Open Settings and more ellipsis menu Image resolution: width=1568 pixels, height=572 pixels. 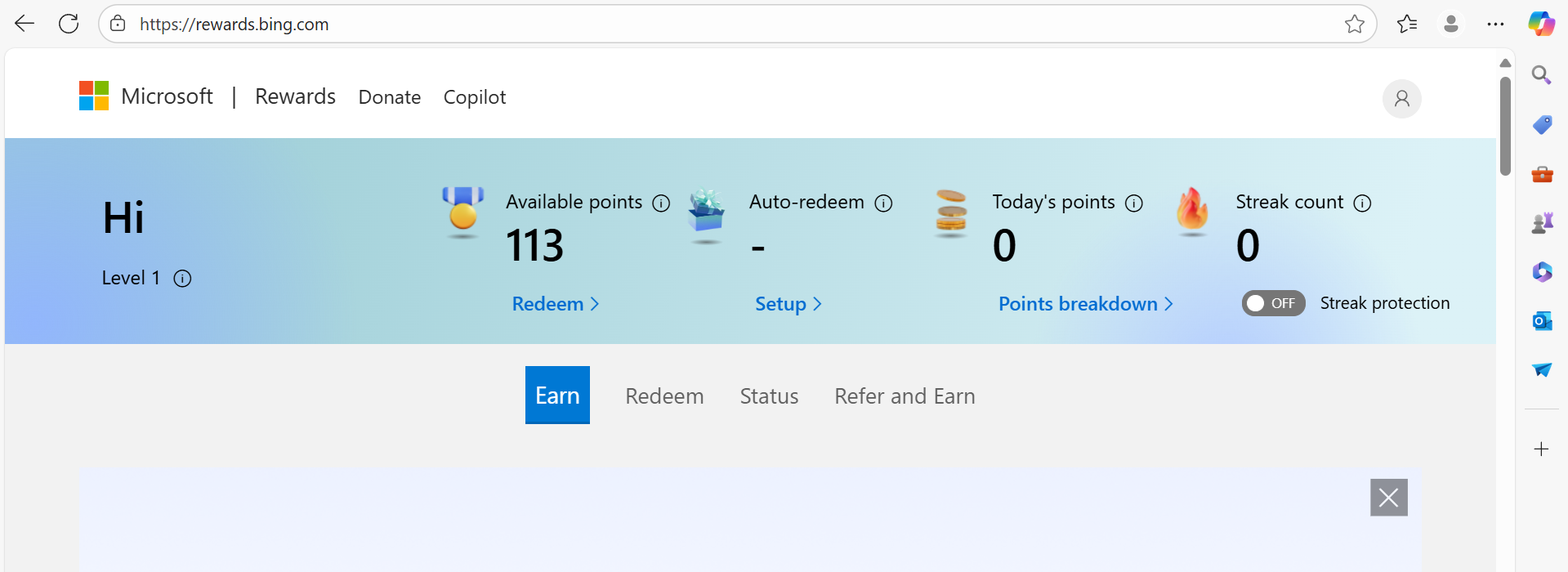1495,24
